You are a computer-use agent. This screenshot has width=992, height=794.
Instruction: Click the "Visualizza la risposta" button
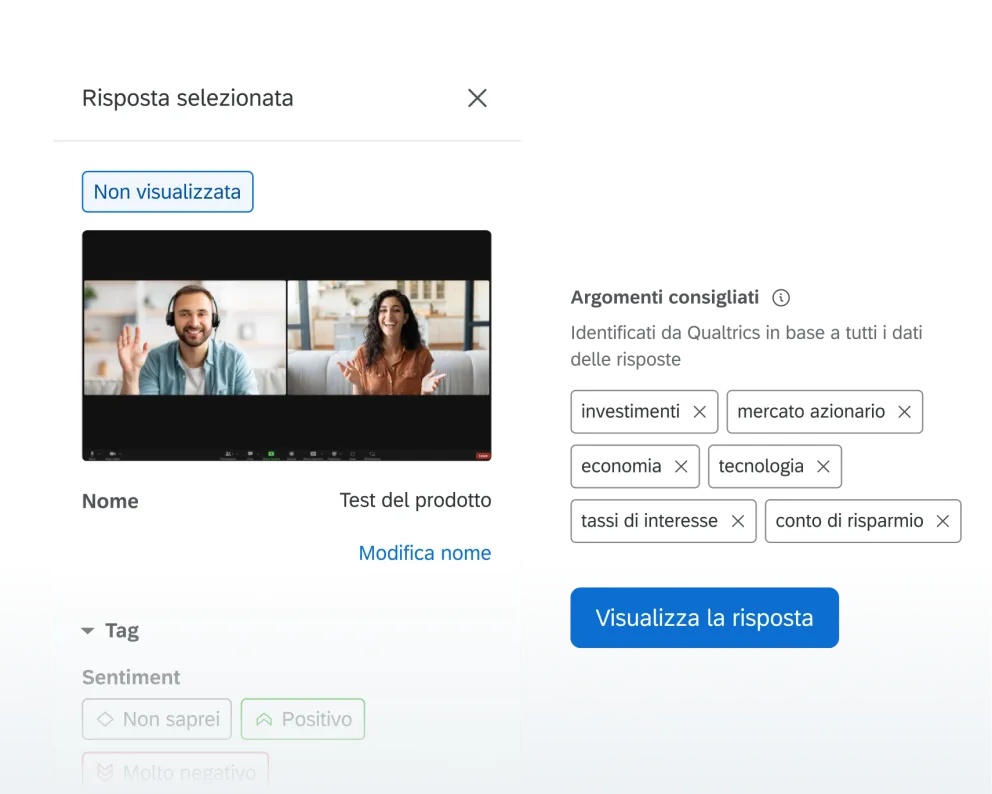tap(704, 617)
